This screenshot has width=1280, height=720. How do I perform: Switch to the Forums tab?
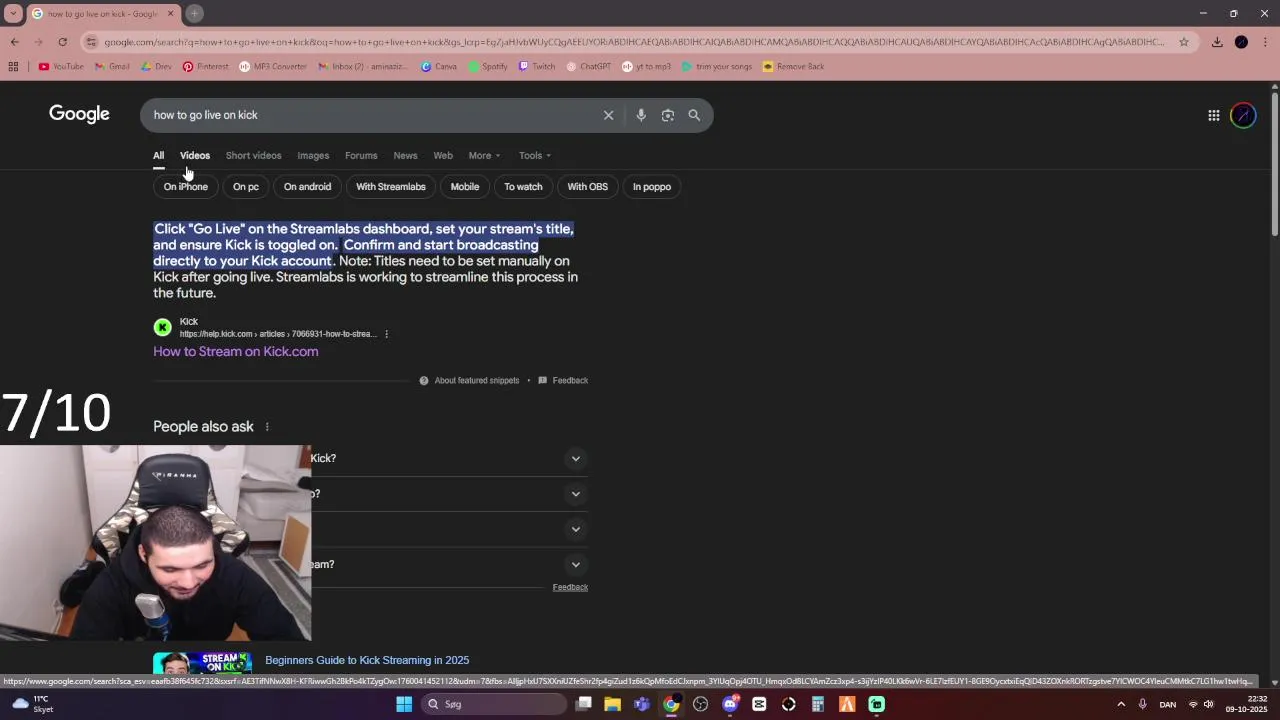click(361, 155)
